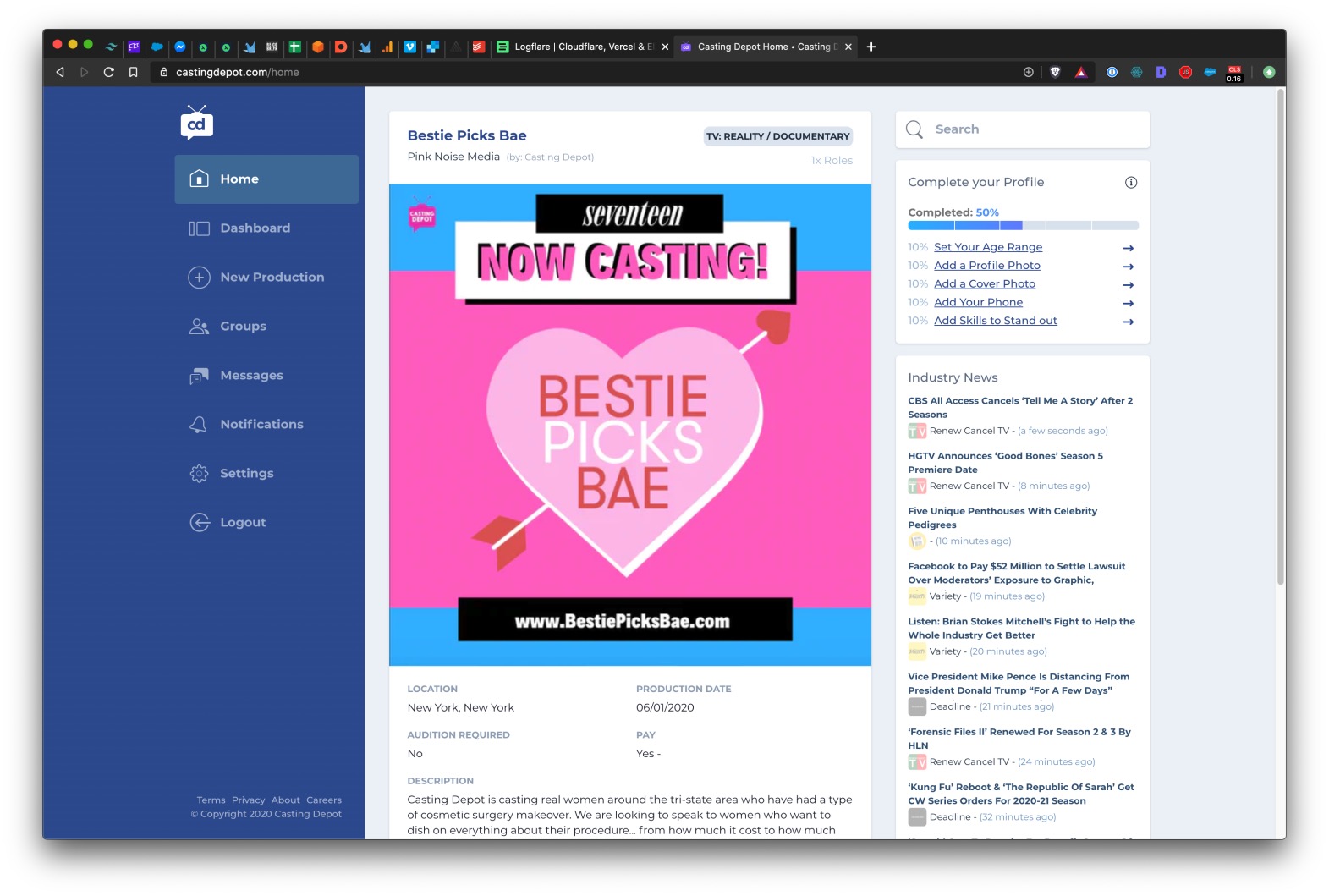
Task: Click the TV: Reality / Documentary tag
Action: 777,136
